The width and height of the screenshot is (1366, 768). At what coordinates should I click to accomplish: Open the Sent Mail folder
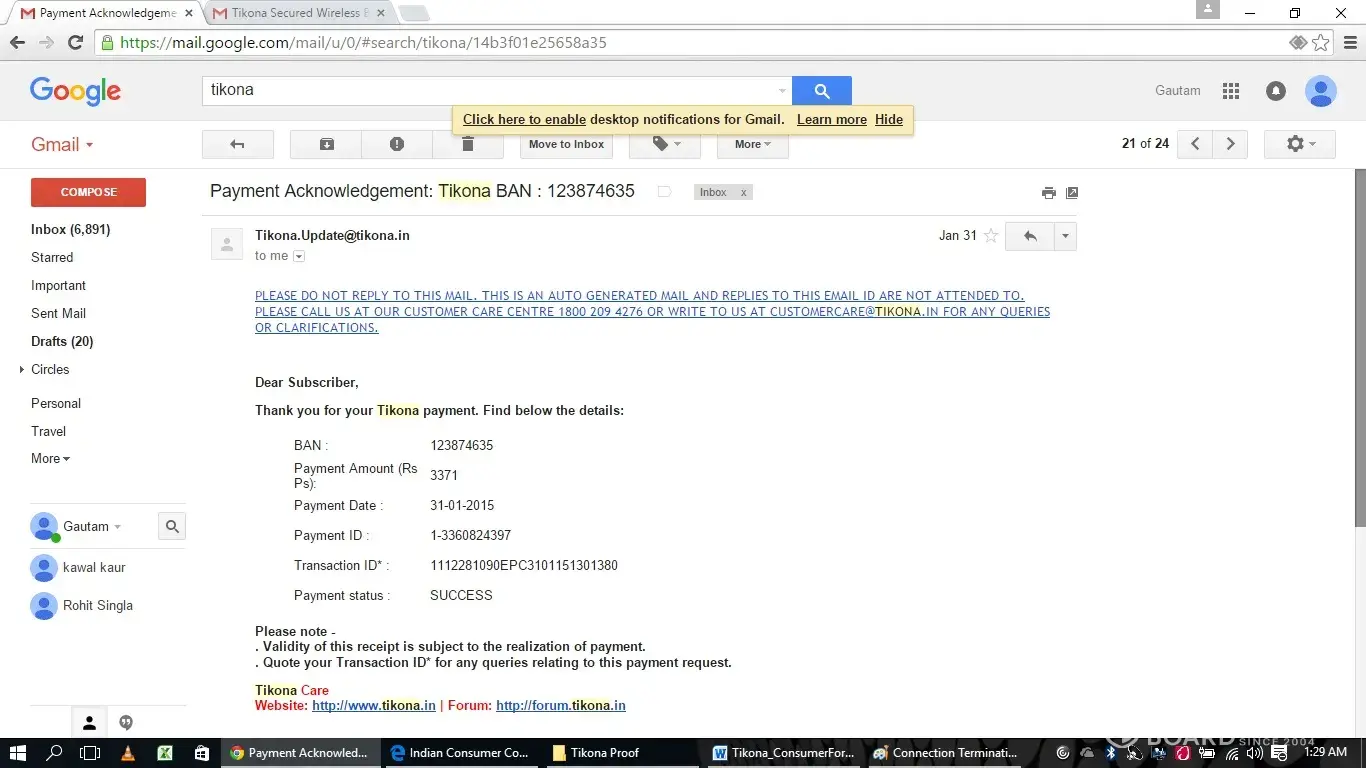(58, 313)
